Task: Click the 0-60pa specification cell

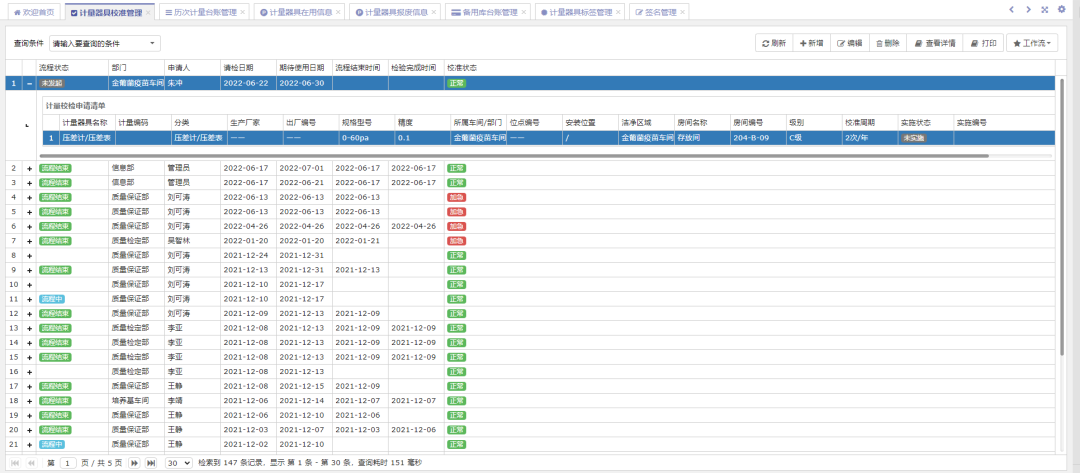Action: pyautogui.click(x=366, y=138)
